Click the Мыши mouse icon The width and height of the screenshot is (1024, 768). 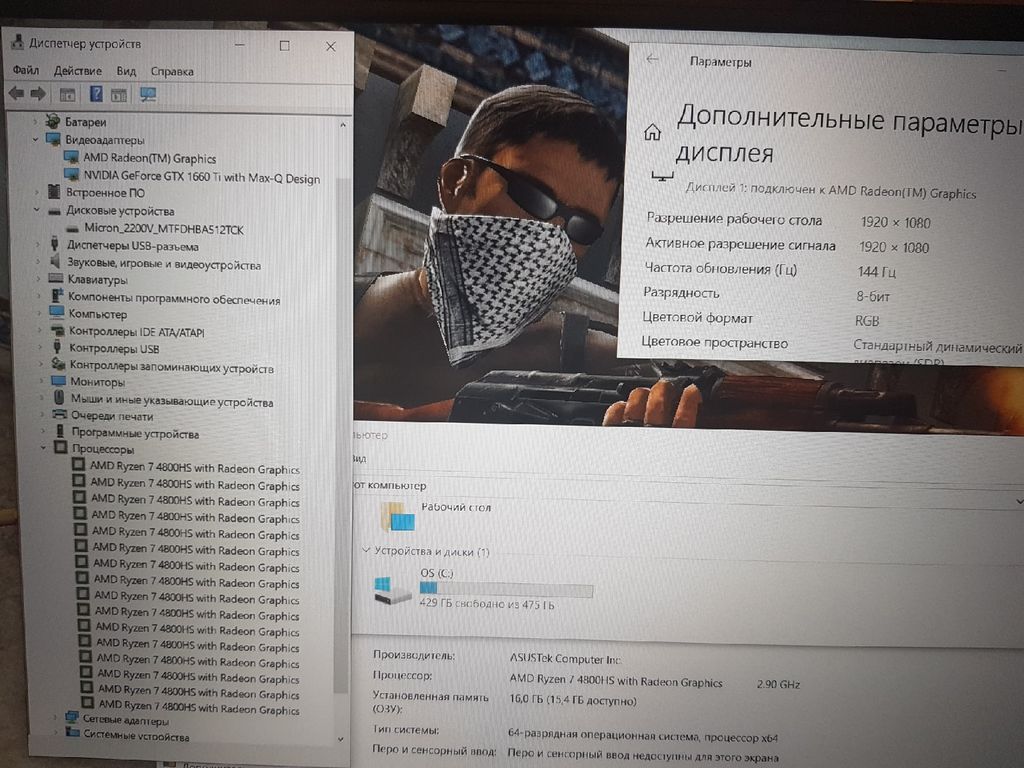59,397
